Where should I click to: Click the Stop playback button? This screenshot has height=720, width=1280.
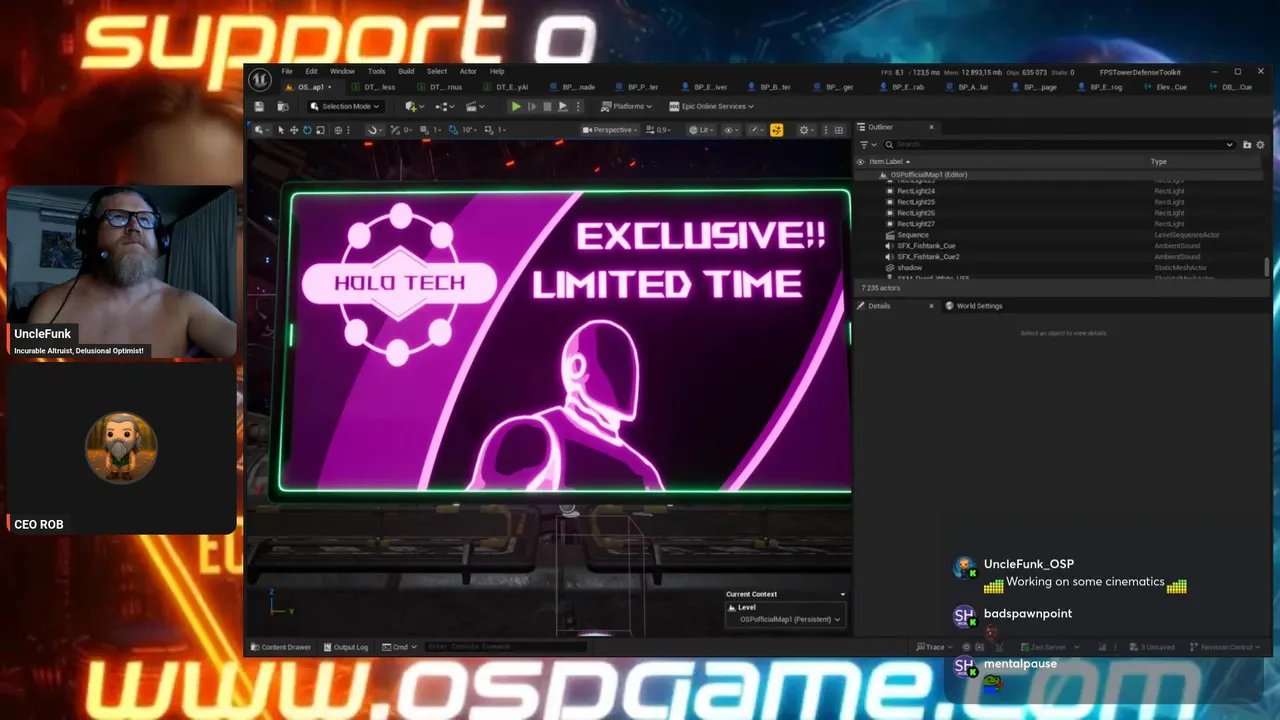[x=547, y=106]
